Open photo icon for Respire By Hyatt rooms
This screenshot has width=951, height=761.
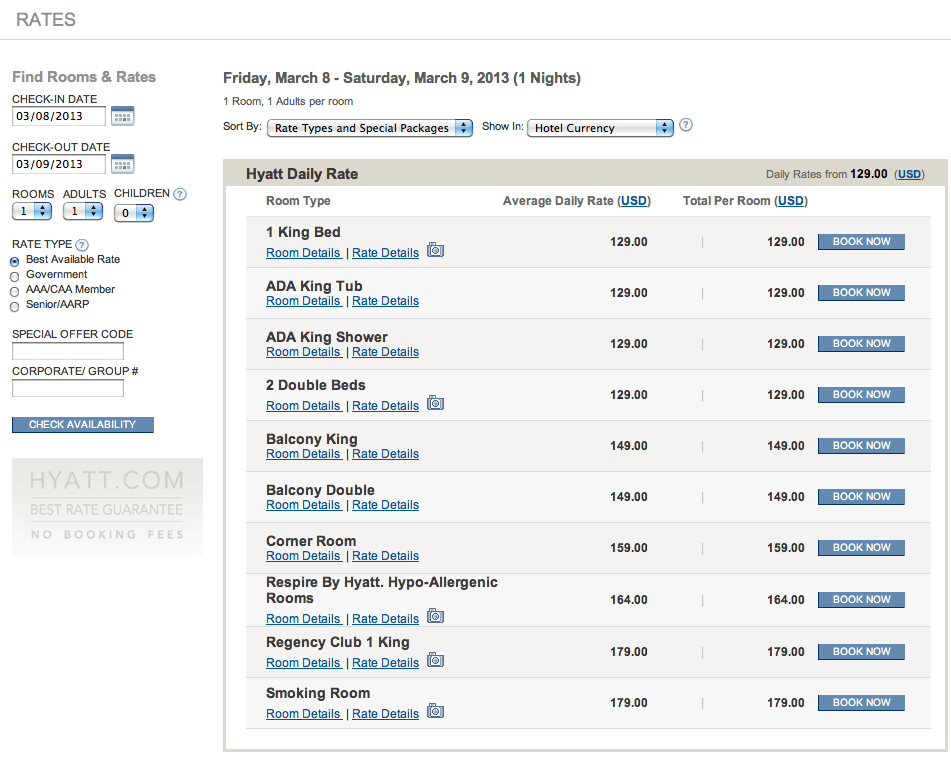(x=435, y=616)
